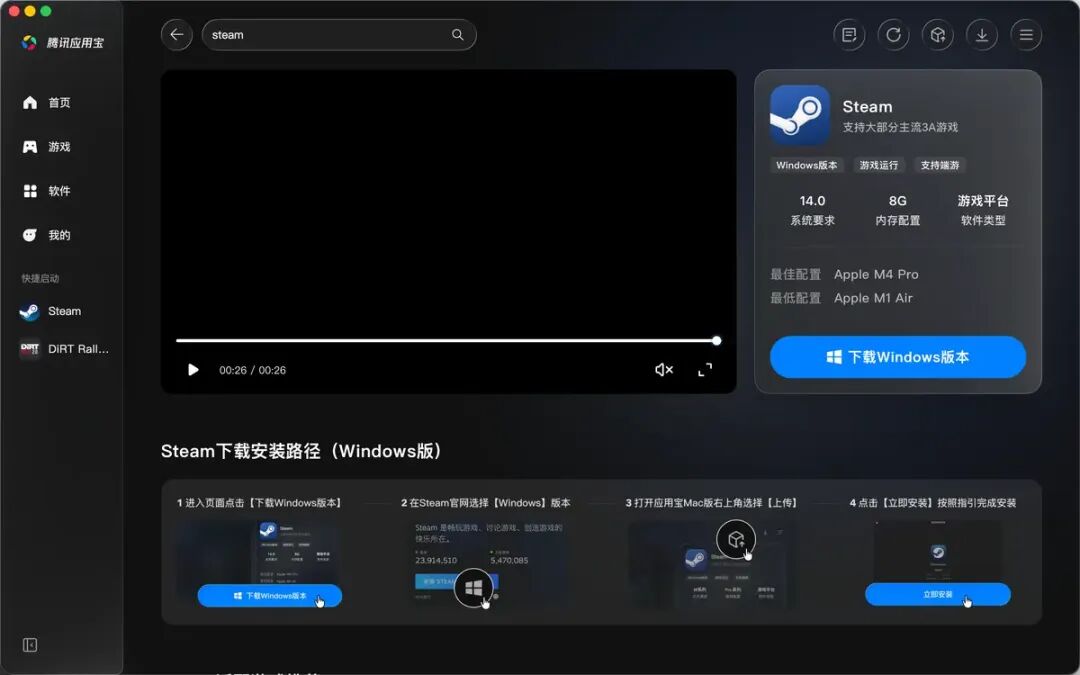Play the Steam preview video
This screenshot has height=675, width=1080.
click(193, 370)
